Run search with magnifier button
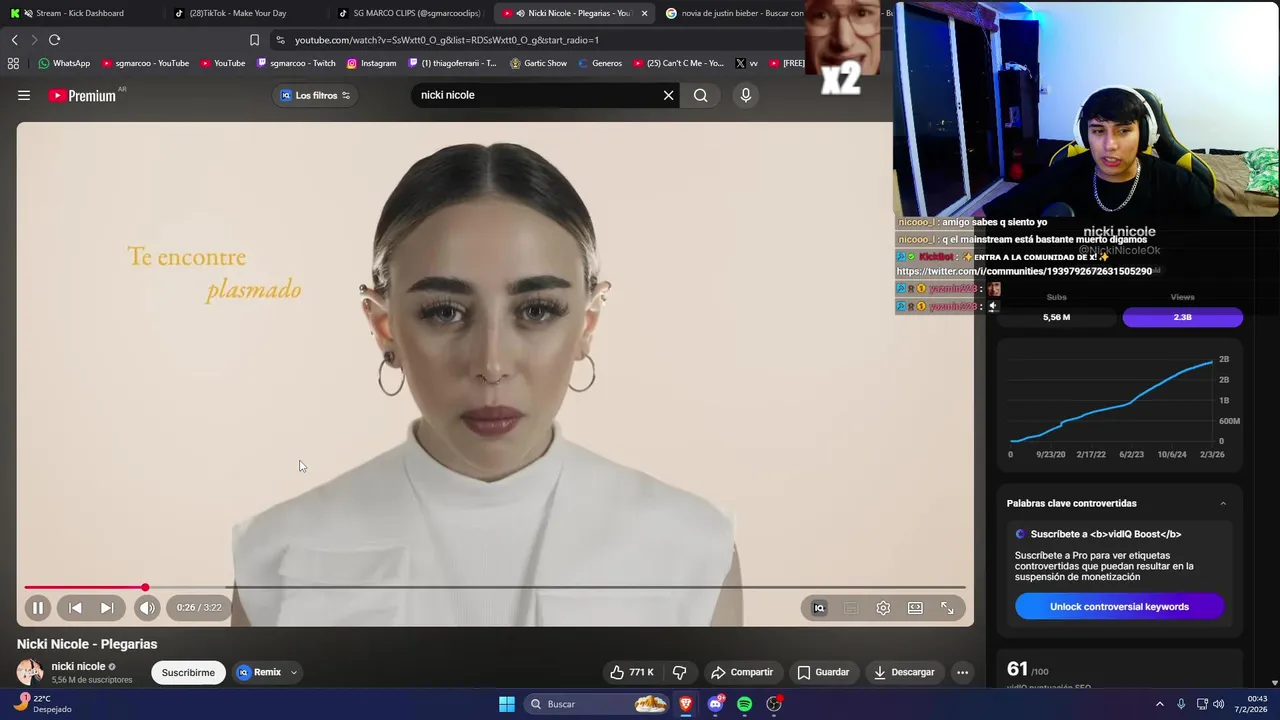The width and height of the screenshot is (1280, 720). tap(700, 95)
